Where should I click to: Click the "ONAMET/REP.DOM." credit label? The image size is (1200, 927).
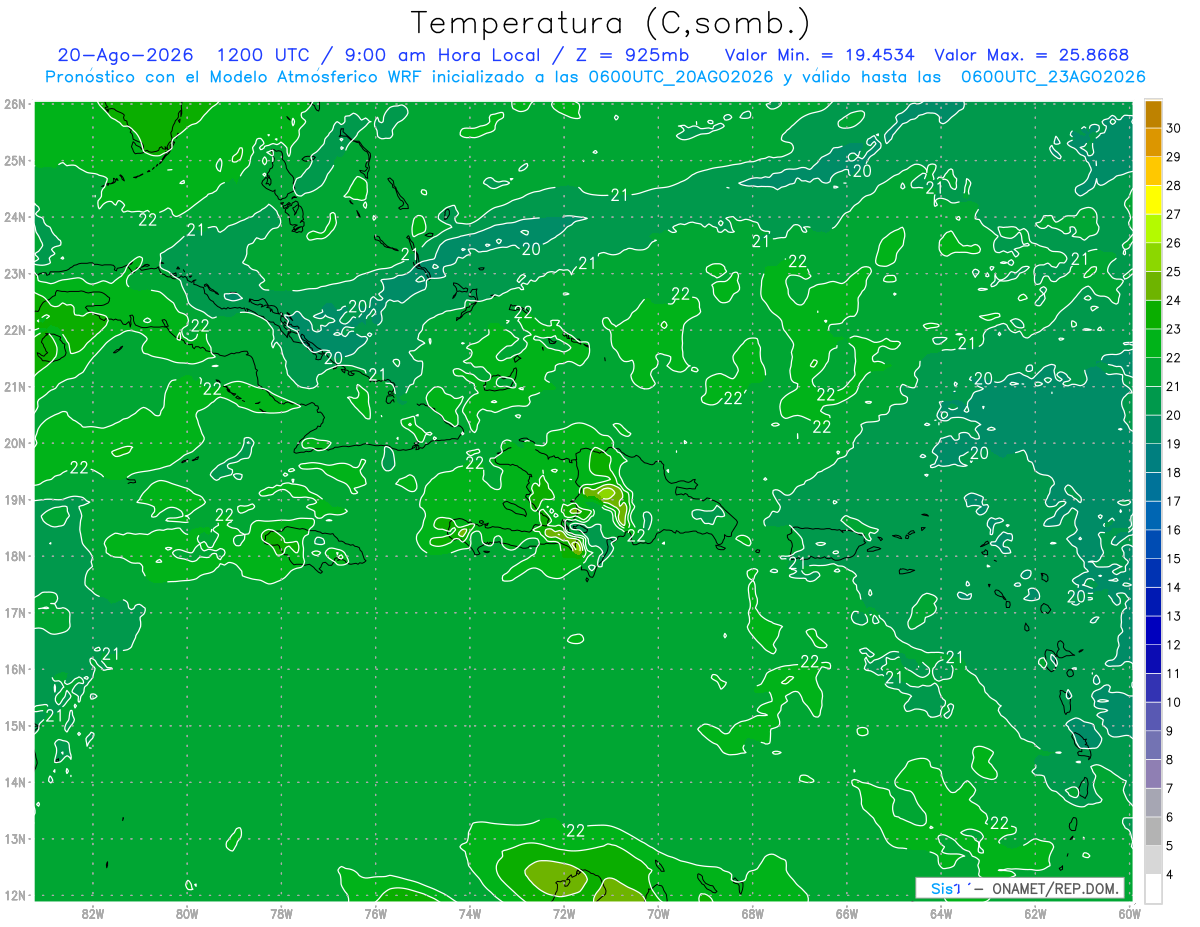1056,888
